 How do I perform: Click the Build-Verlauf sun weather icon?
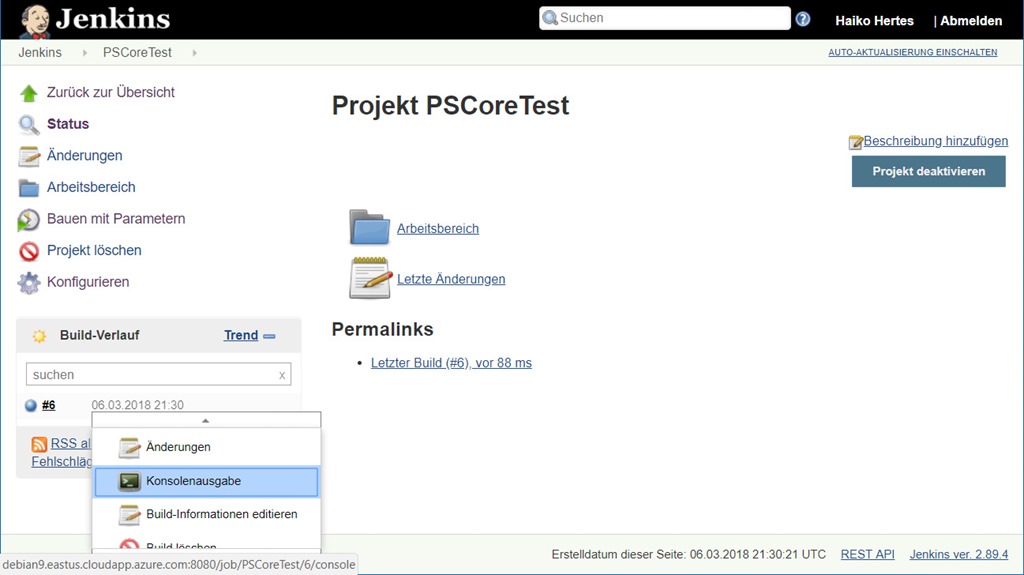tap(39, 336)
